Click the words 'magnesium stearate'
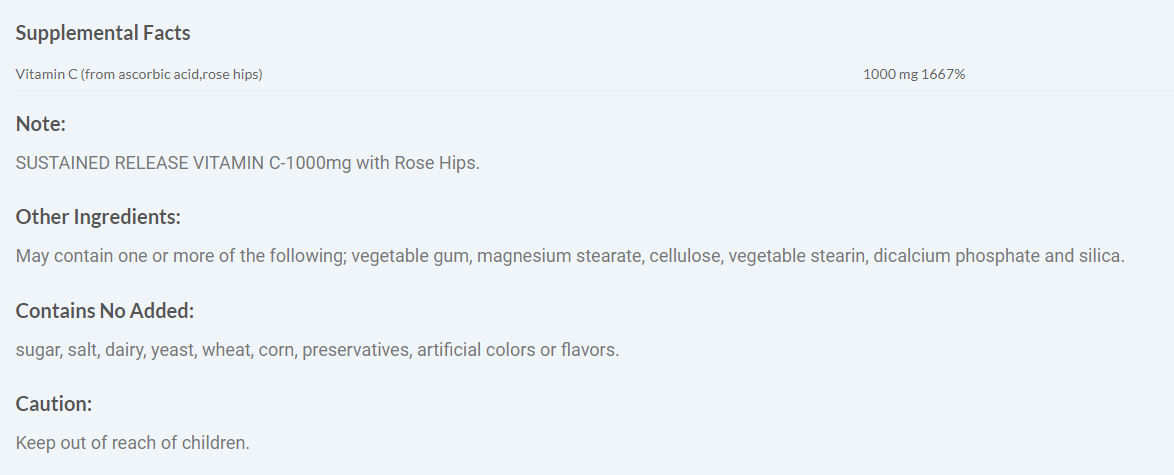This screenshot has height=475, width=1174. [558, 256]
